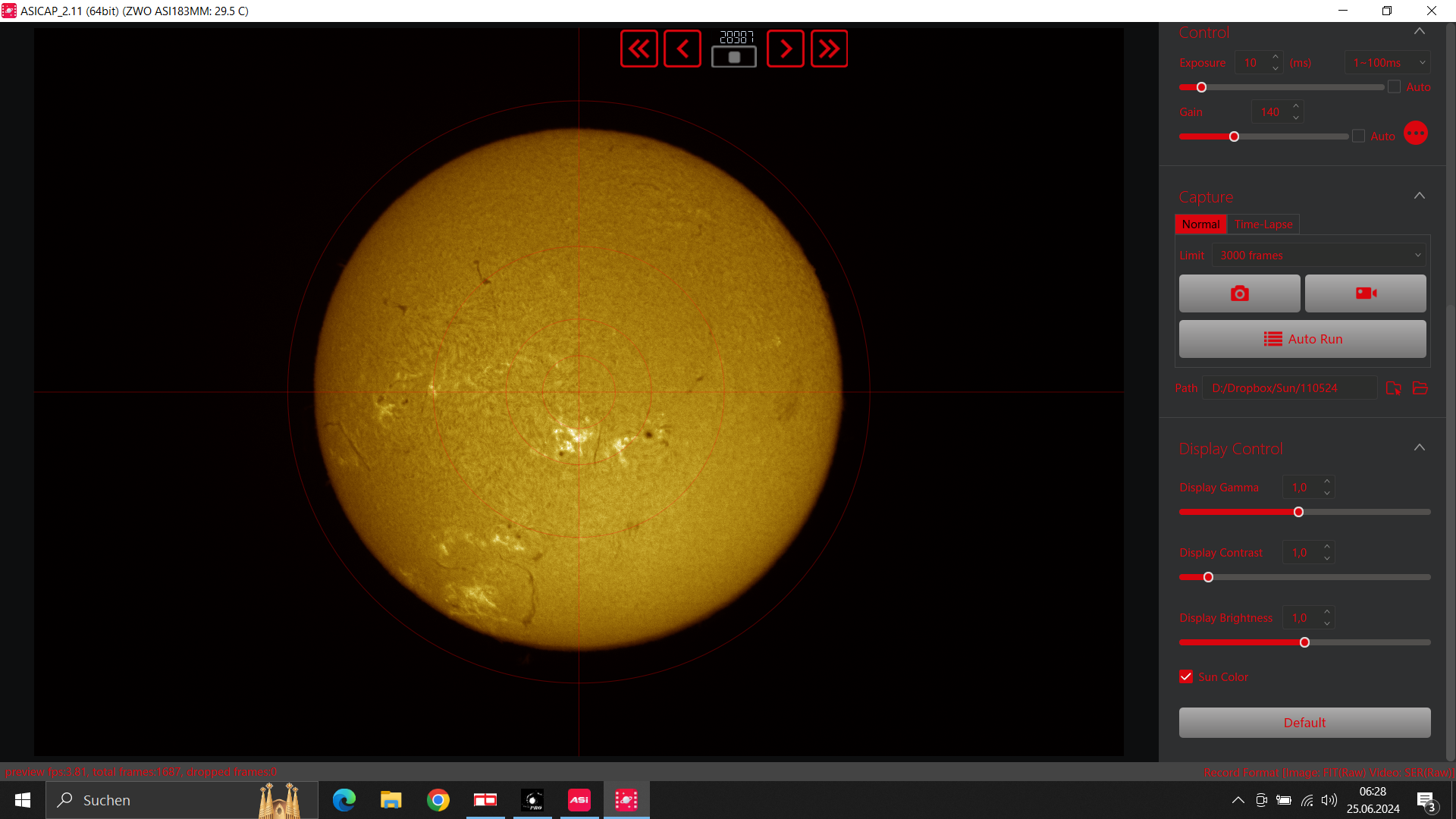Increase Display Brightness with up stepper

1327,612
